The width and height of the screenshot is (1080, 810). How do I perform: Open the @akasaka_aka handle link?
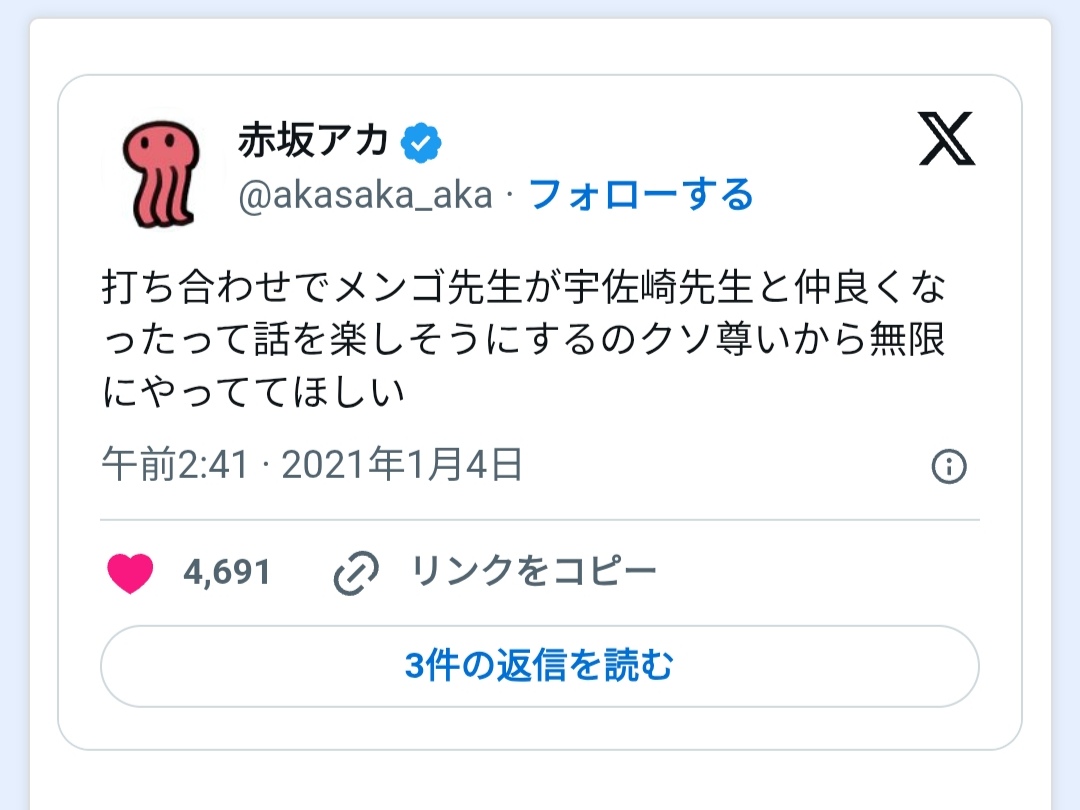click(x=365, y=195)
